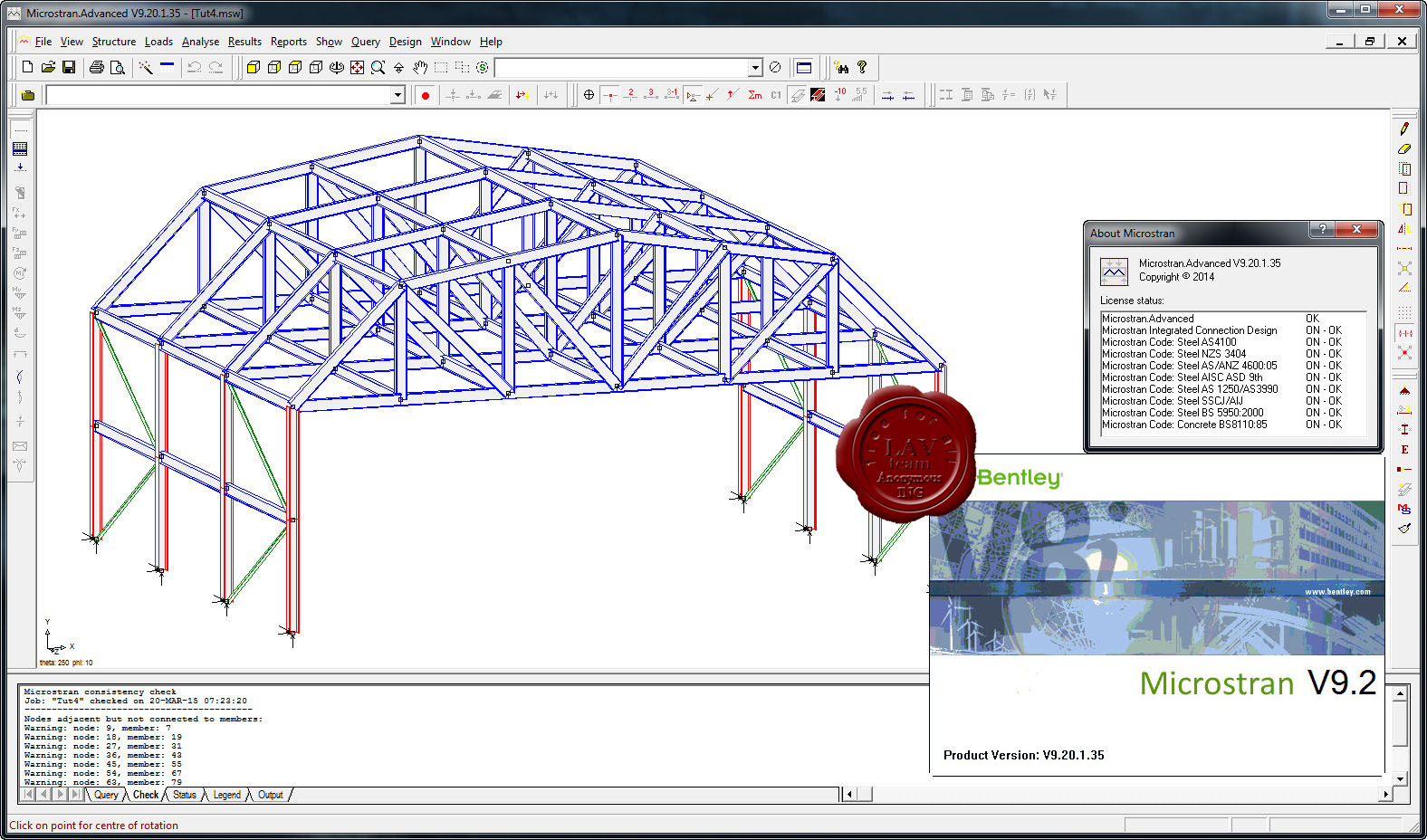The width and height of the screenshot is (1427, 840).
Task: Switch to the Output tab
Action: [x=271, y=795]
